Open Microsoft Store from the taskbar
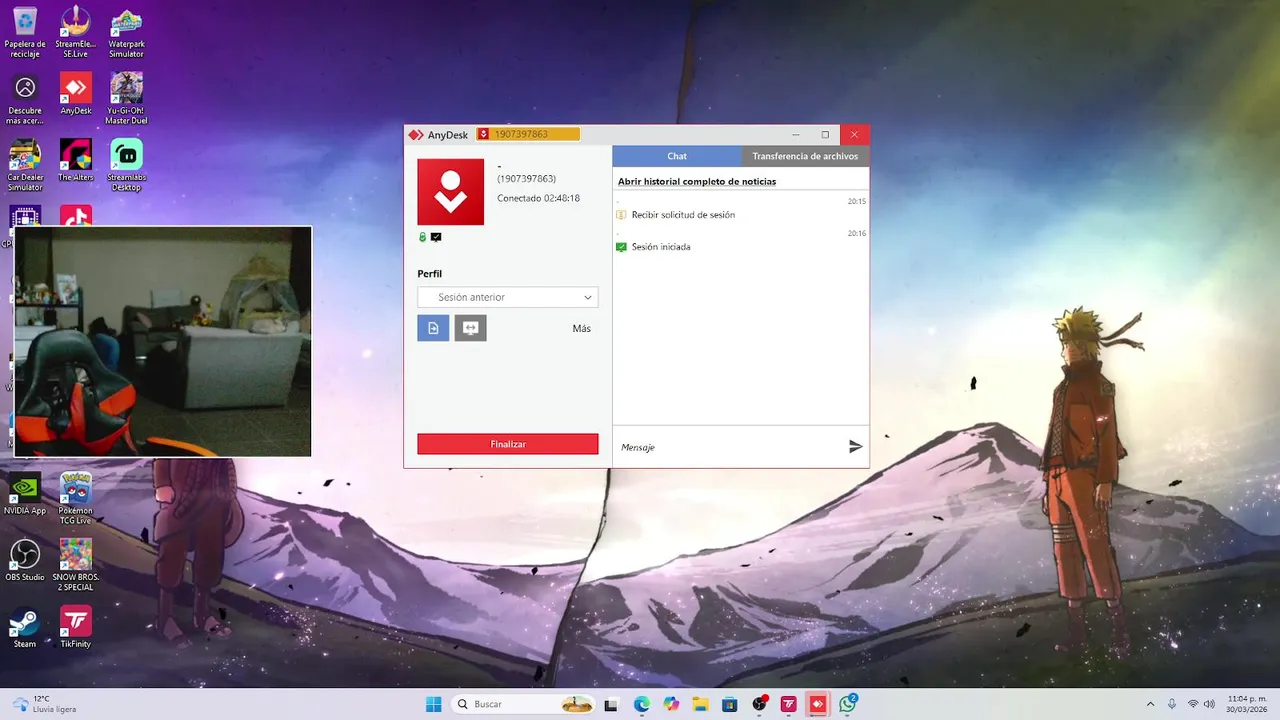Viewport: 1280px width, 720px height. click(730, 704)
